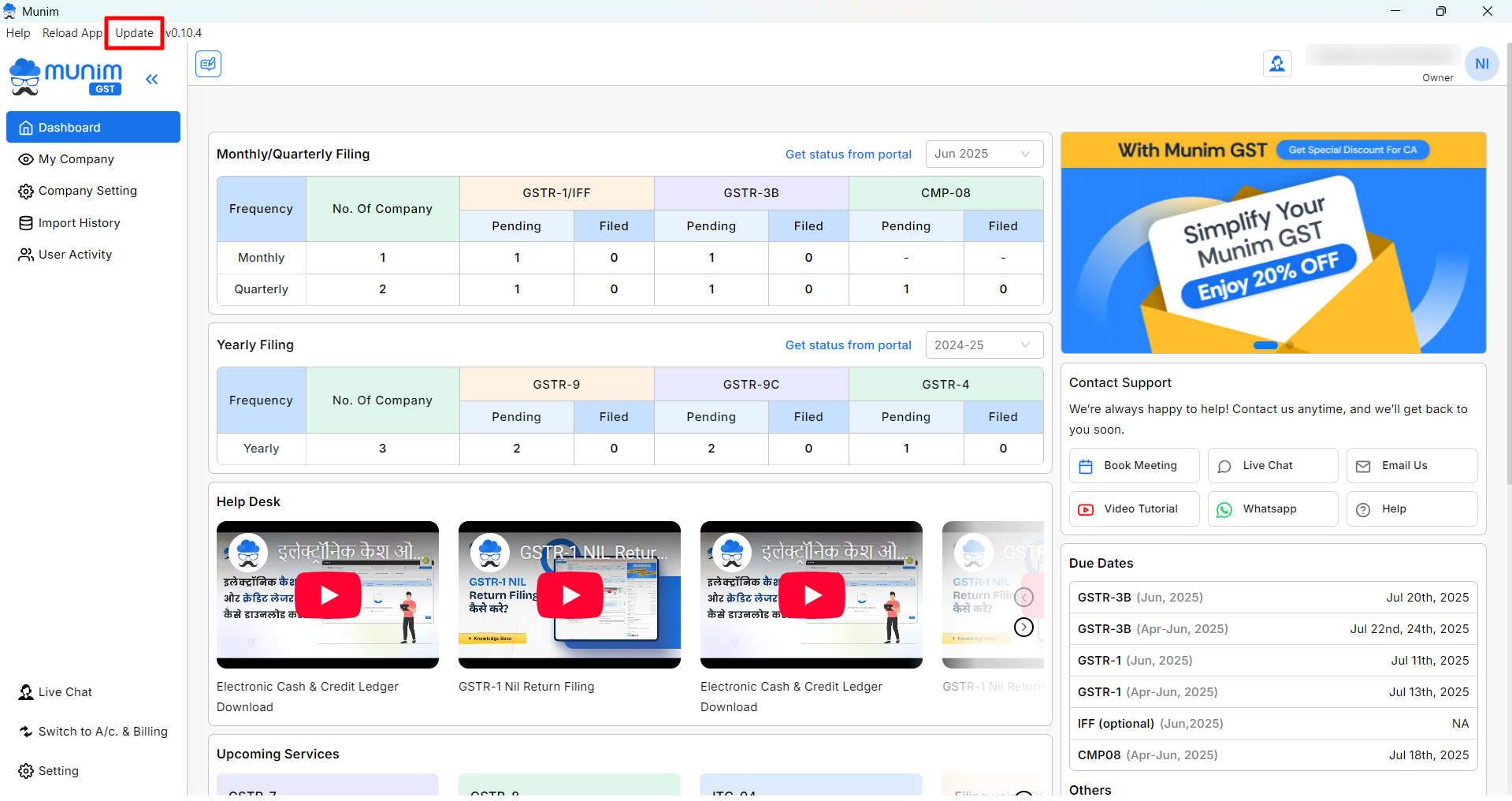Open My Company in sidebar

point(93,159)
